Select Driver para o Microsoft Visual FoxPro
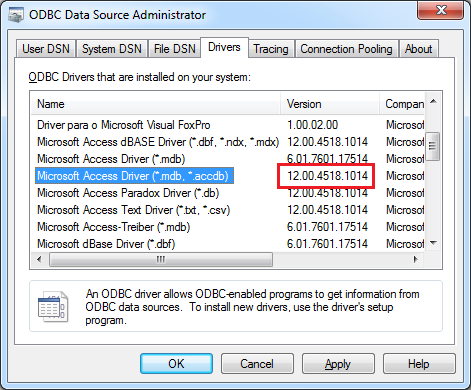The height and width of the screenshot is (390, 471). click(124, 125)
